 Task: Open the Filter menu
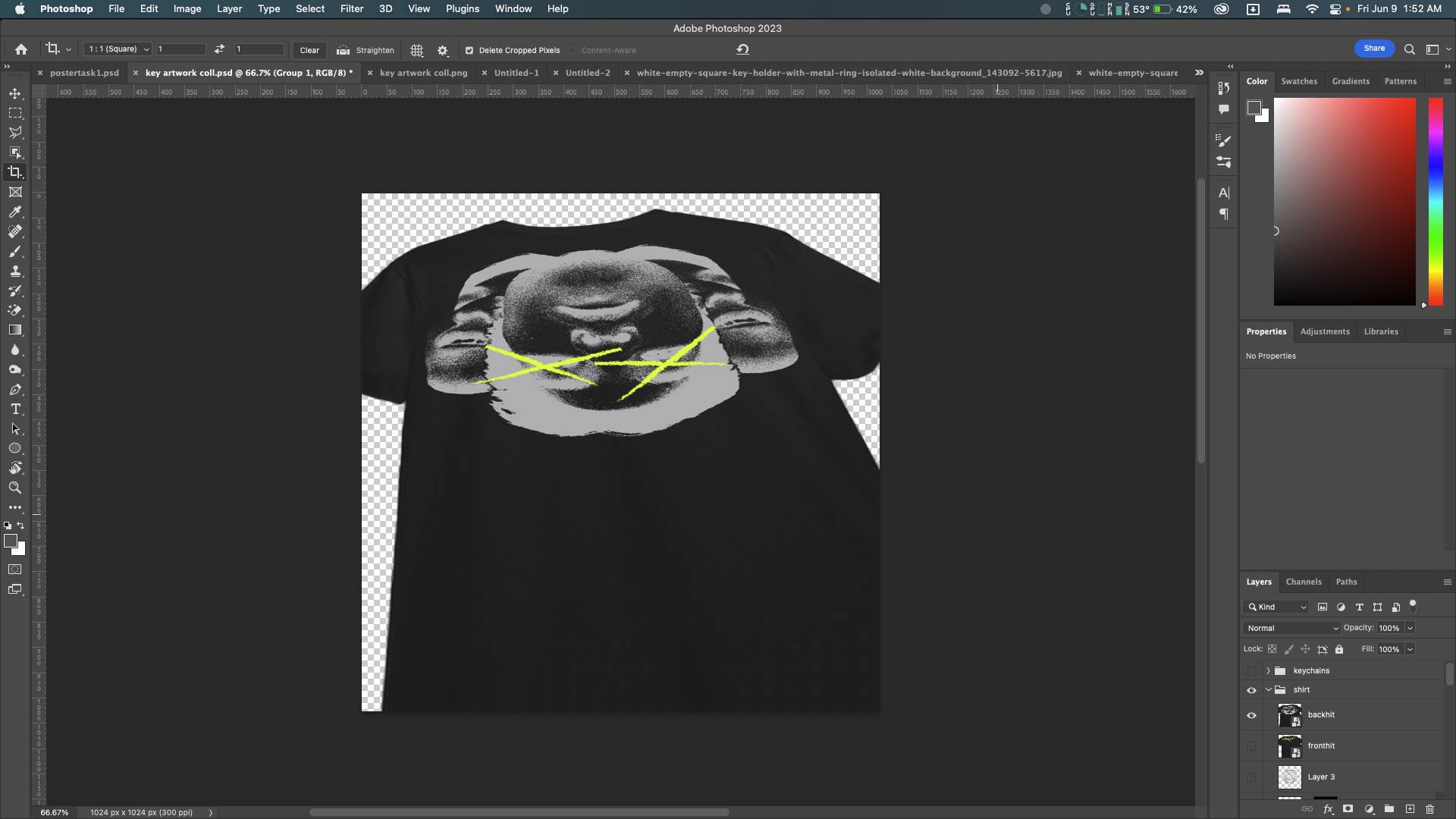[351, 9]
